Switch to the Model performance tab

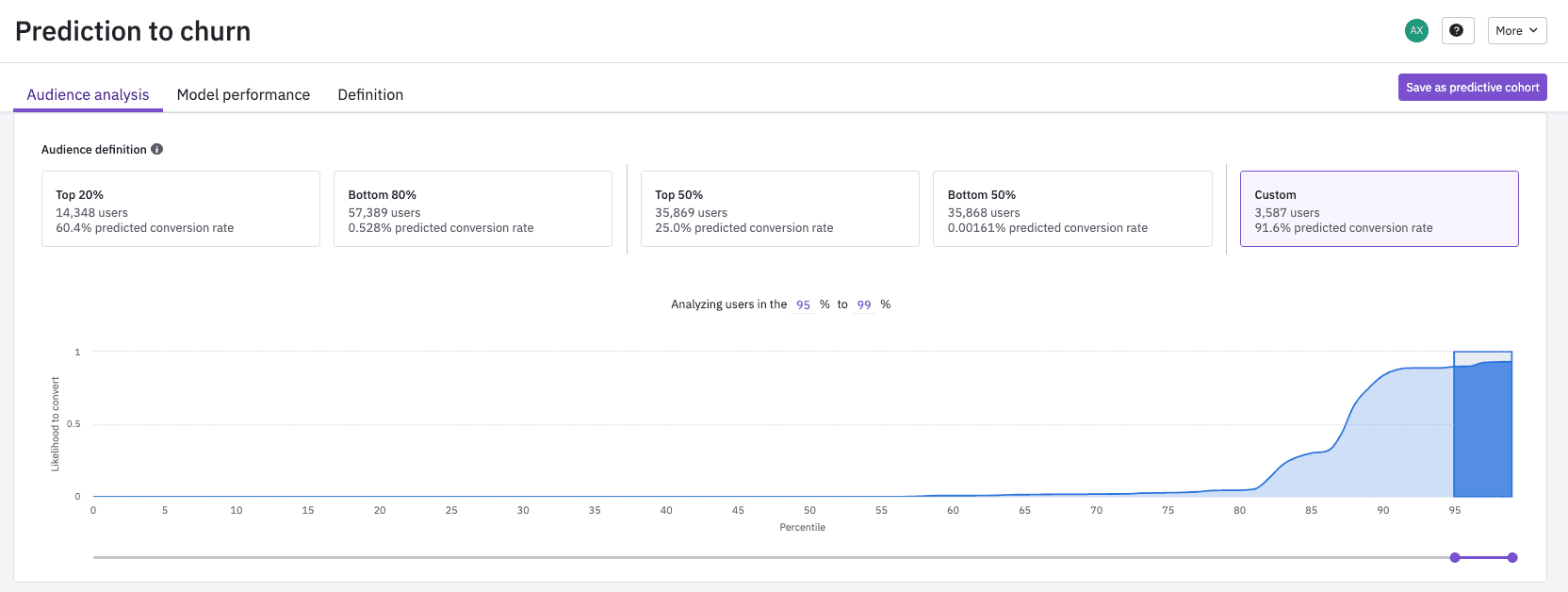(243, 95)
